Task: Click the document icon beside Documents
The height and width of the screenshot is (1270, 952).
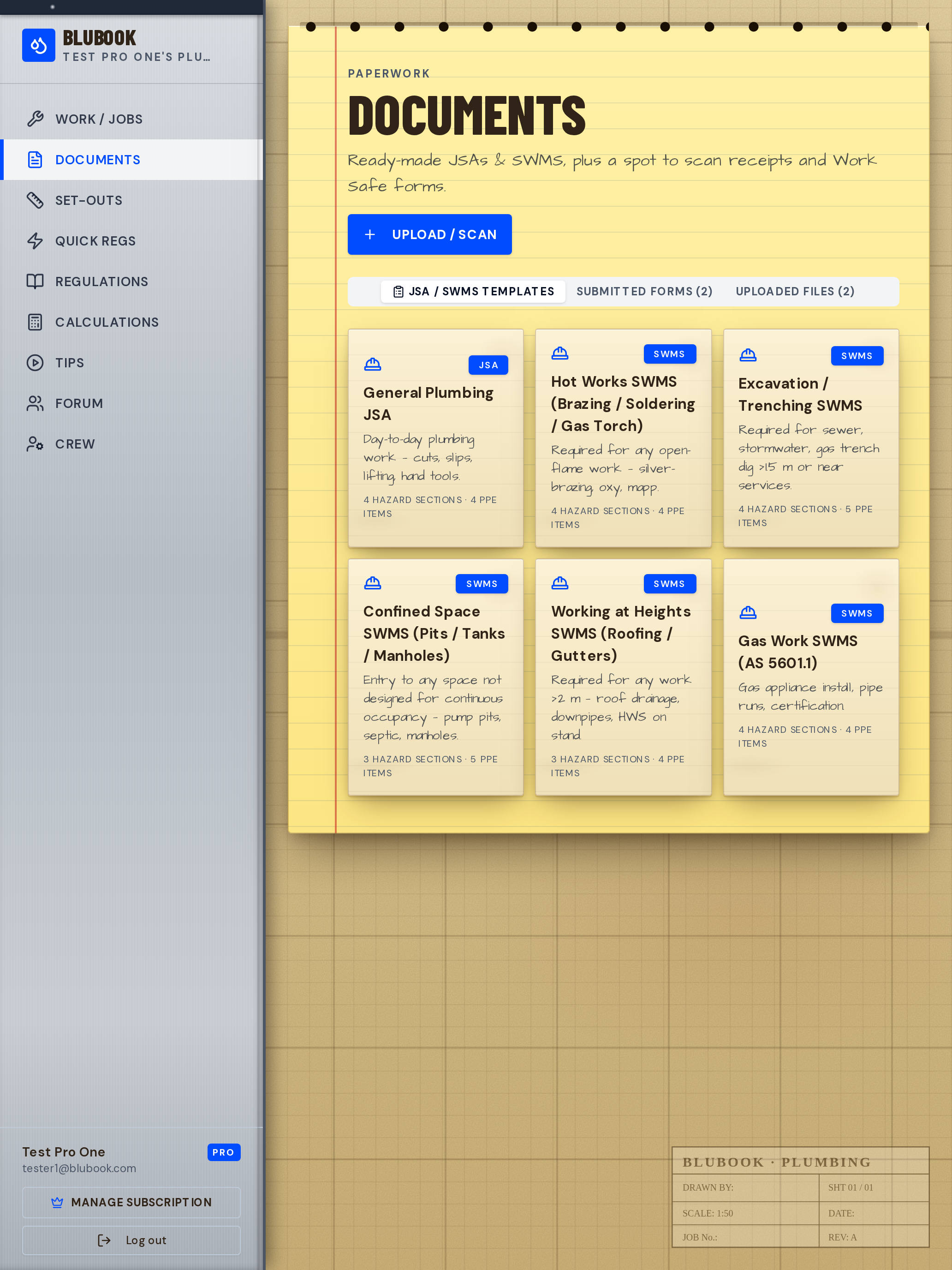Action: [x=35, y=160]
